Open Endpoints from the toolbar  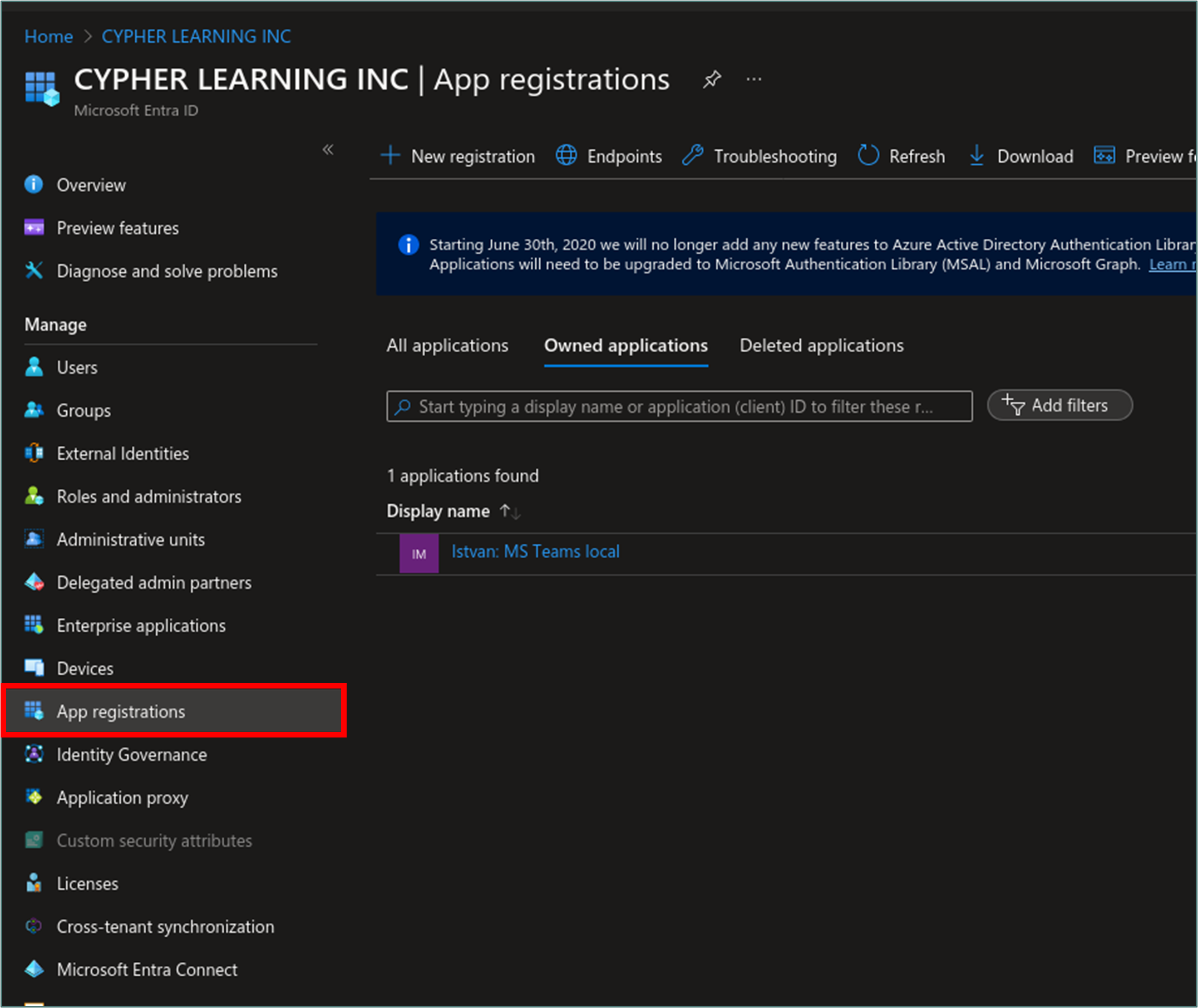point(609,156)
